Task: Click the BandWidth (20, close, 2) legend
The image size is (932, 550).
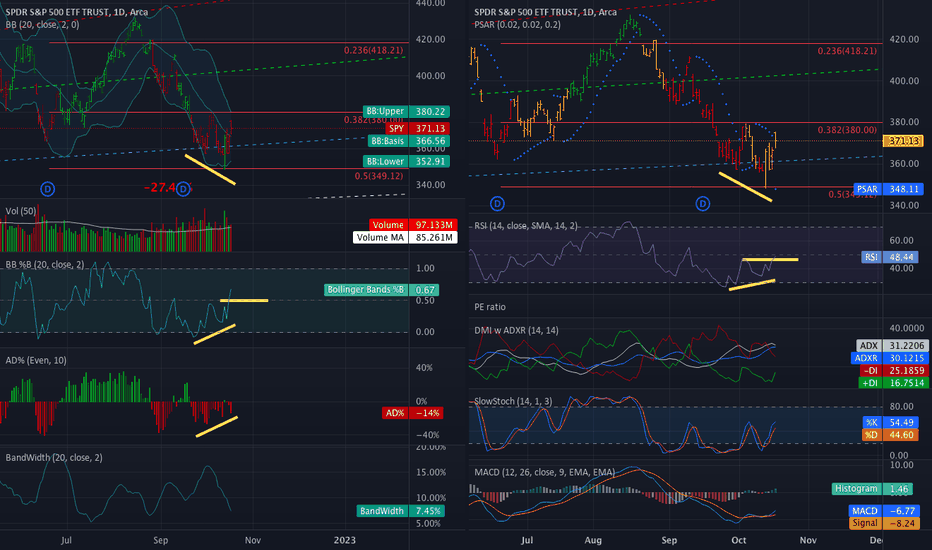Action: coord(53,458)
